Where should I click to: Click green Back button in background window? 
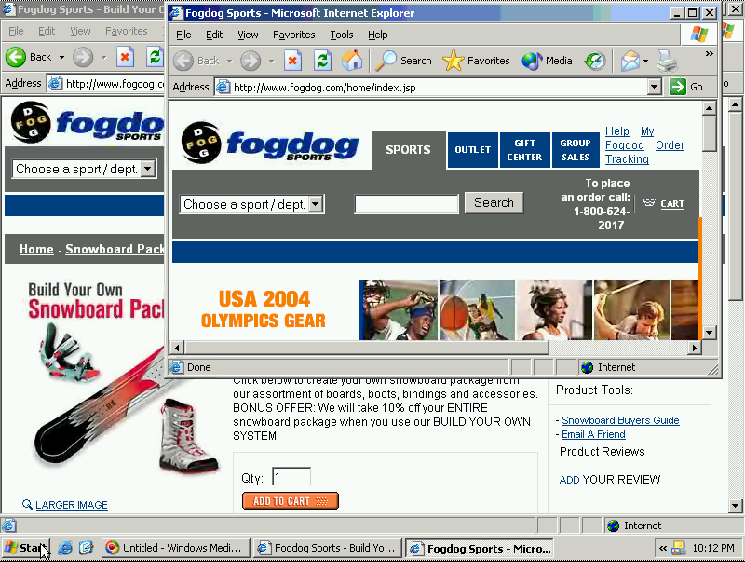pos(29,57)
